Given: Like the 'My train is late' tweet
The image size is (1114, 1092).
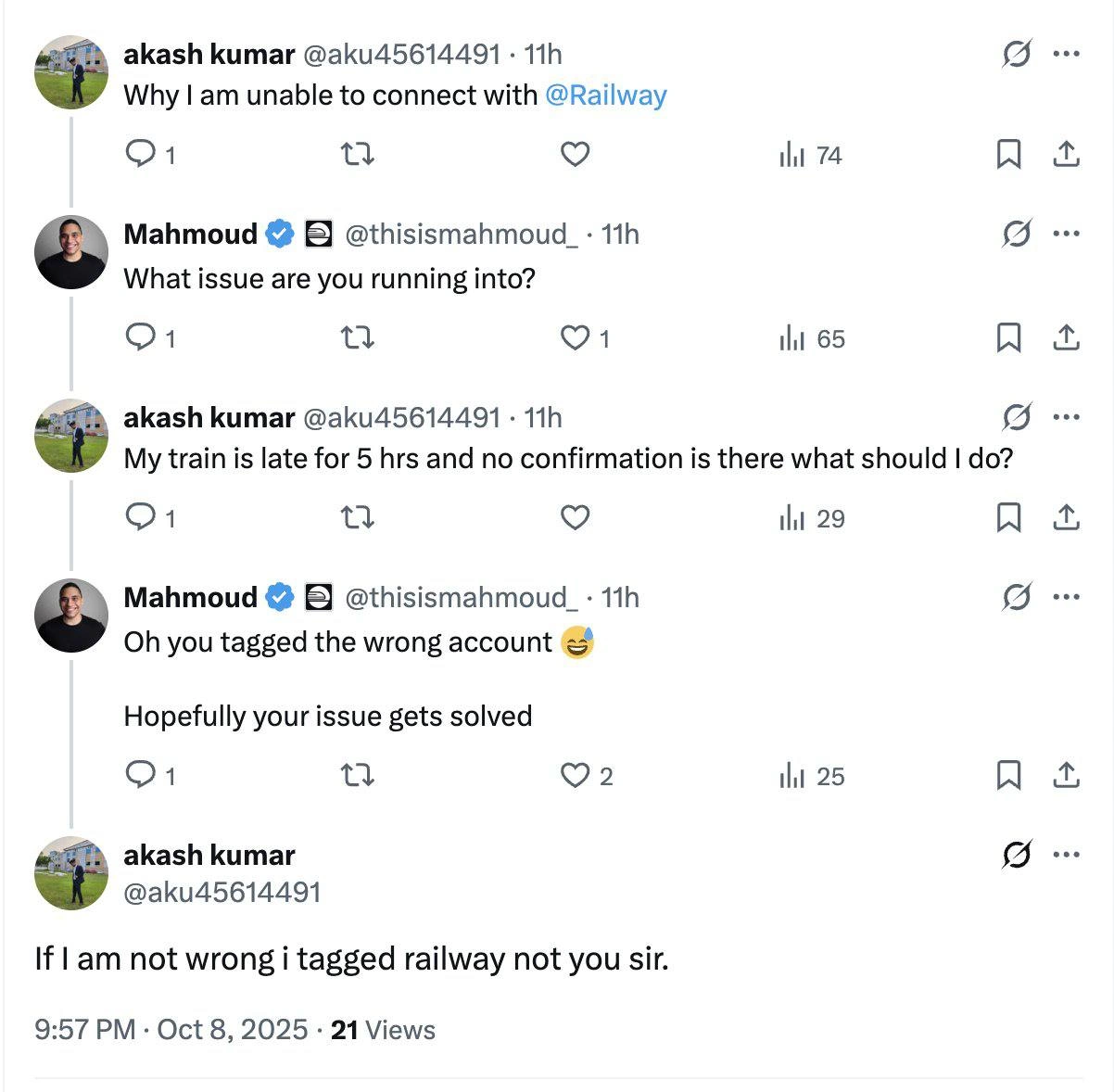Looking at the screenshot, I should pos(576,517).
